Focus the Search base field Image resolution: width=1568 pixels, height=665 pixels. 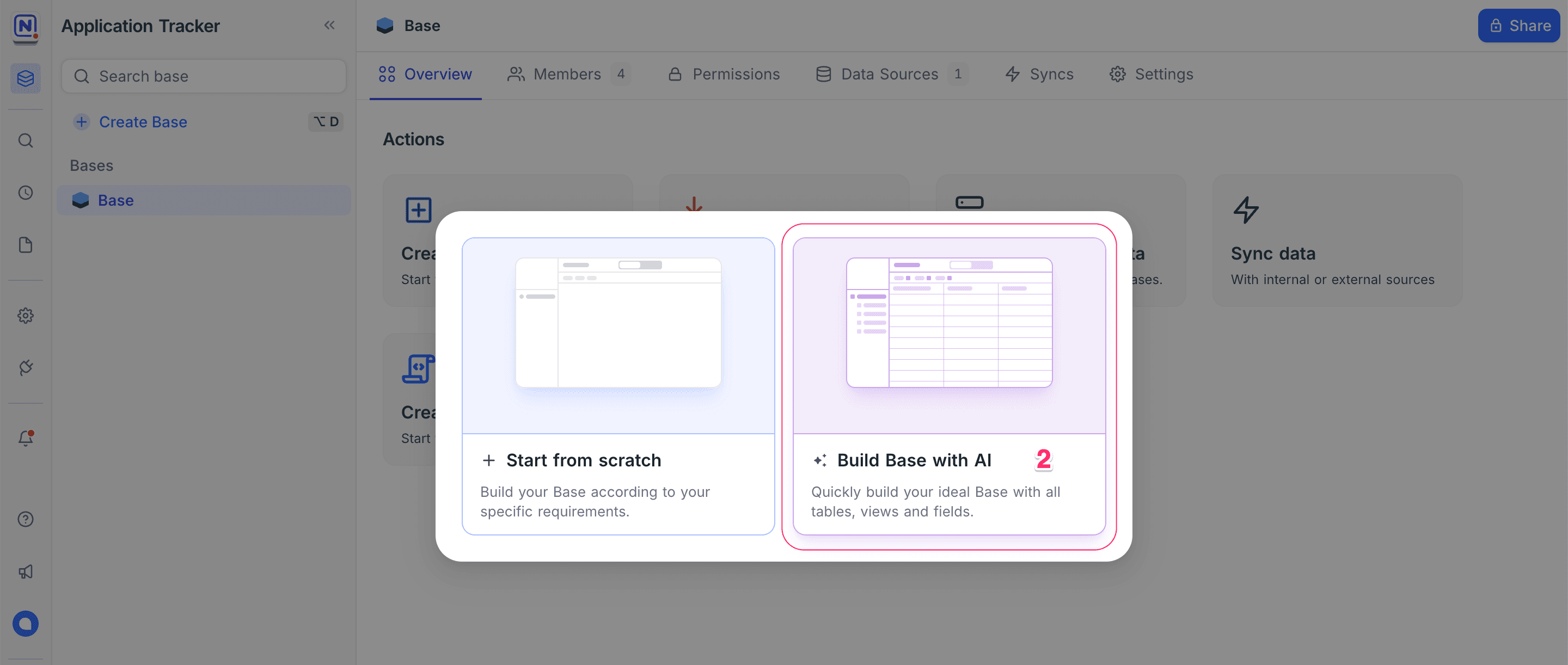204,77
